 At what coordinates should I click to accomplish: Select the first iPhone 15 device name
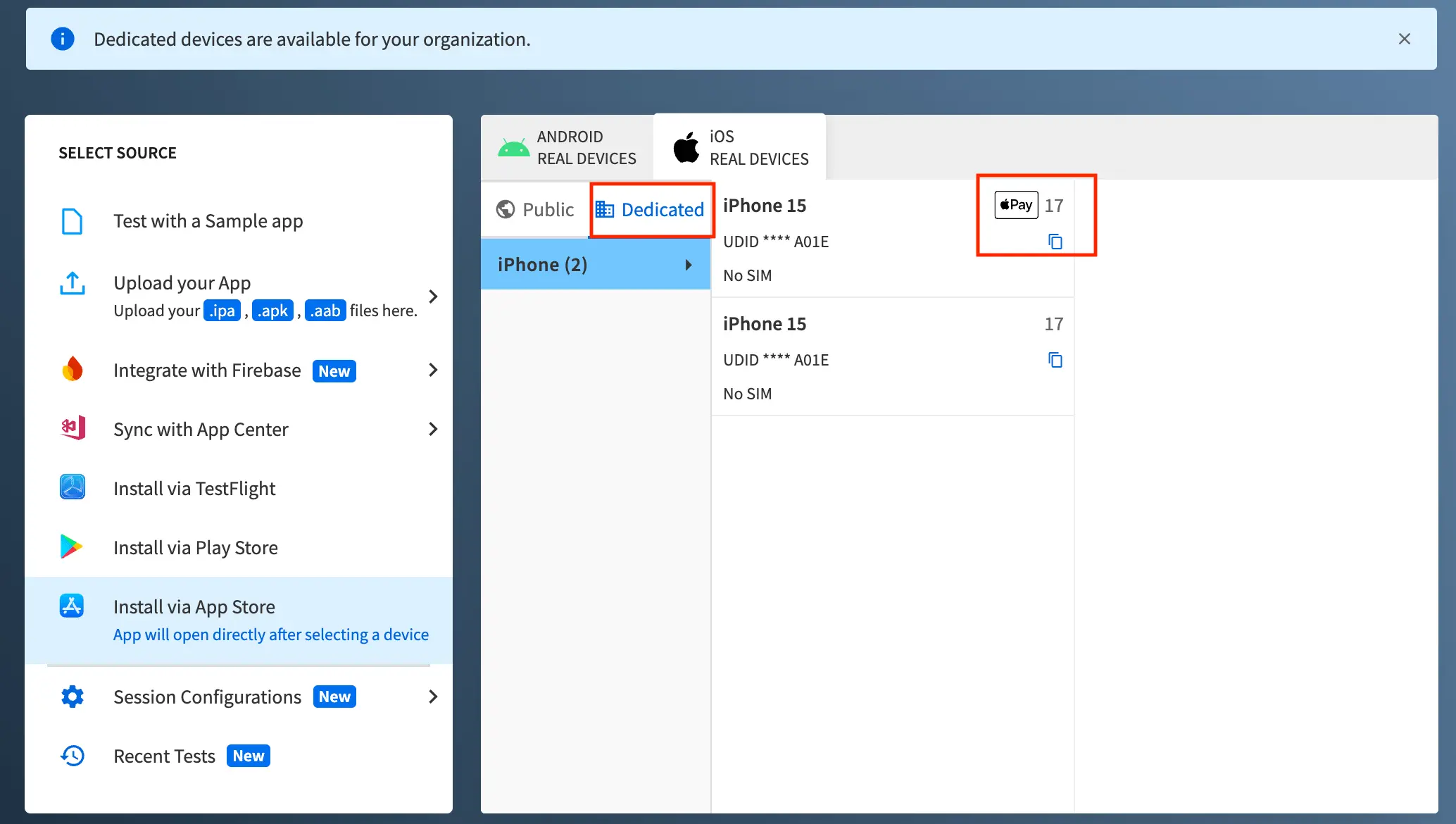point(765,206)
